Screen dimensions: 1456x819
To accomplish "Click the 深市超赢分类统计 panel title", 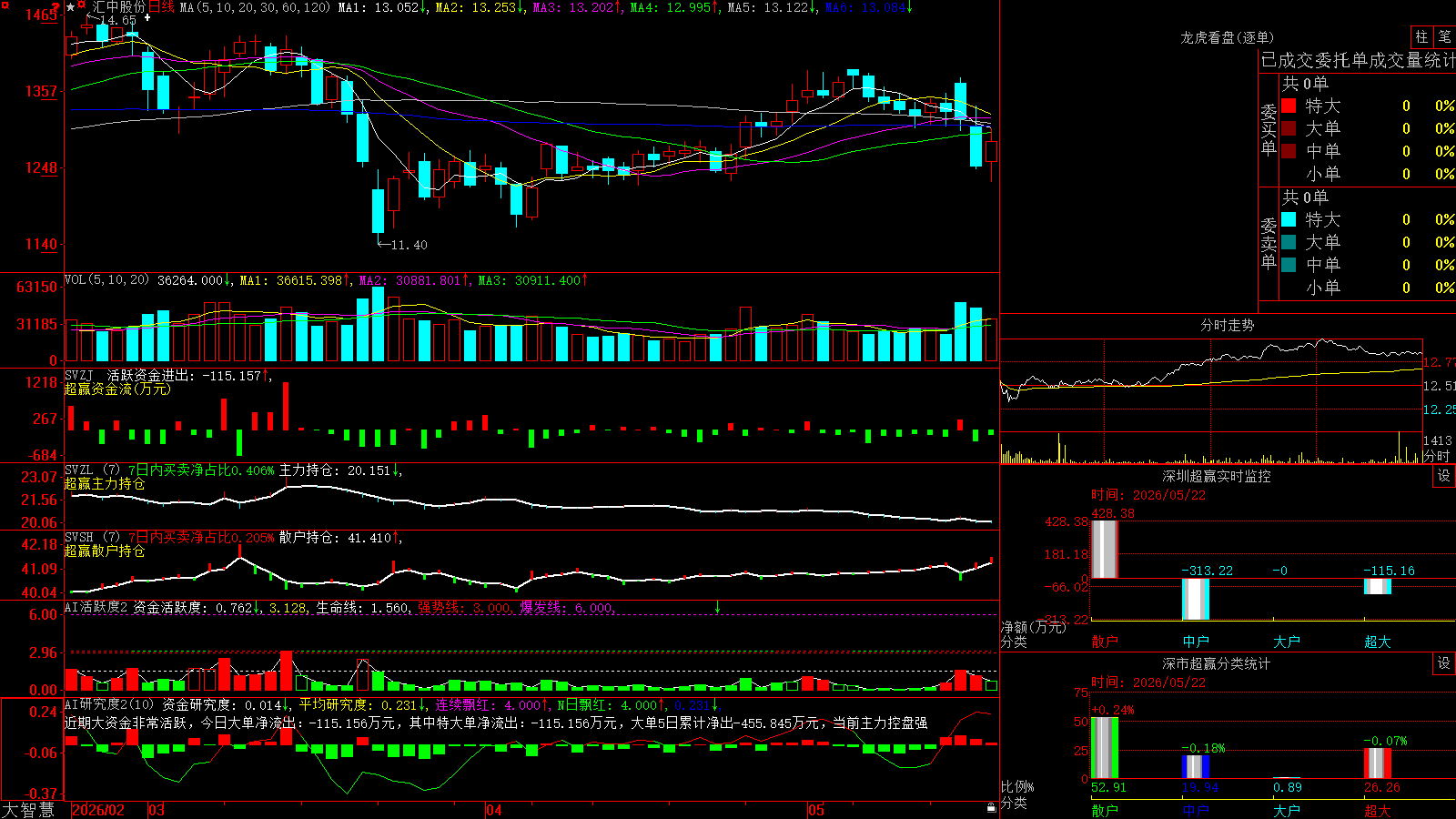I will (x=1217, y=663).
